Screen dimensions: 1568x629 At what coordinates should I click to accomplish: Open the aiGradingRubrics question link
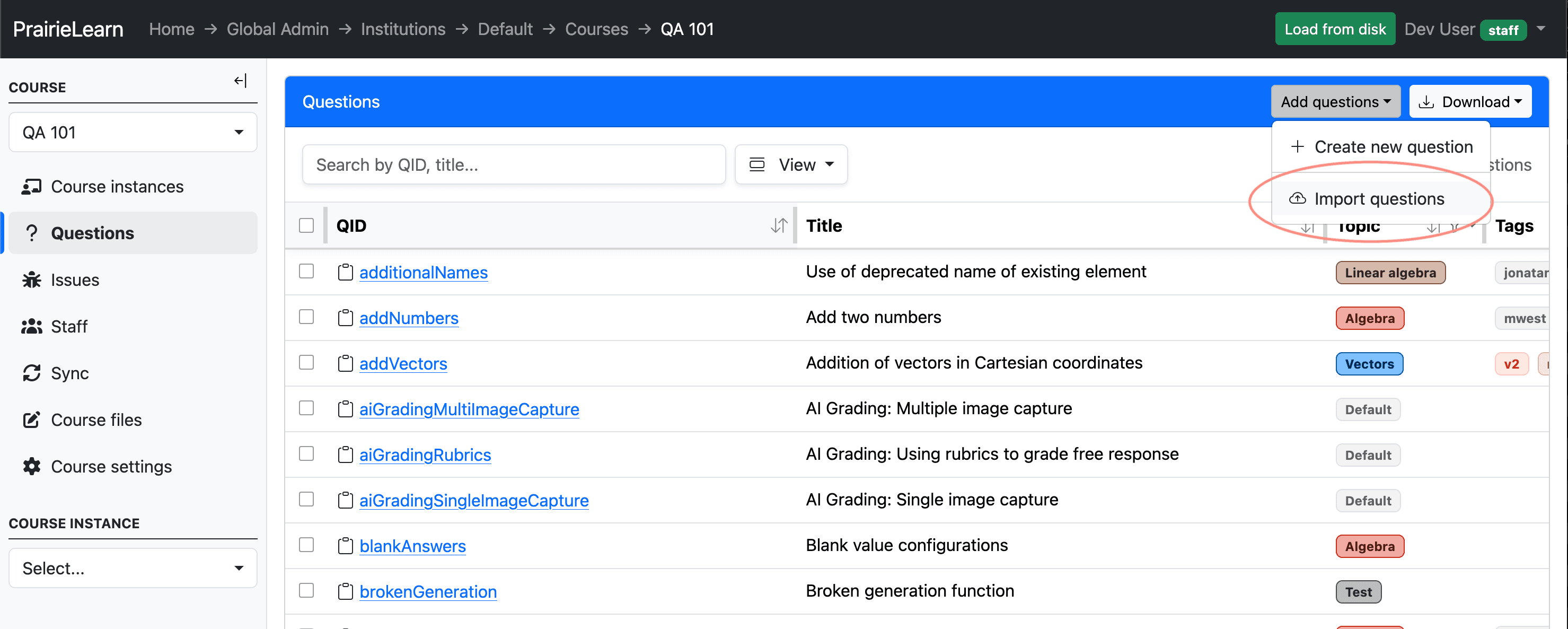tap(425, 455)
